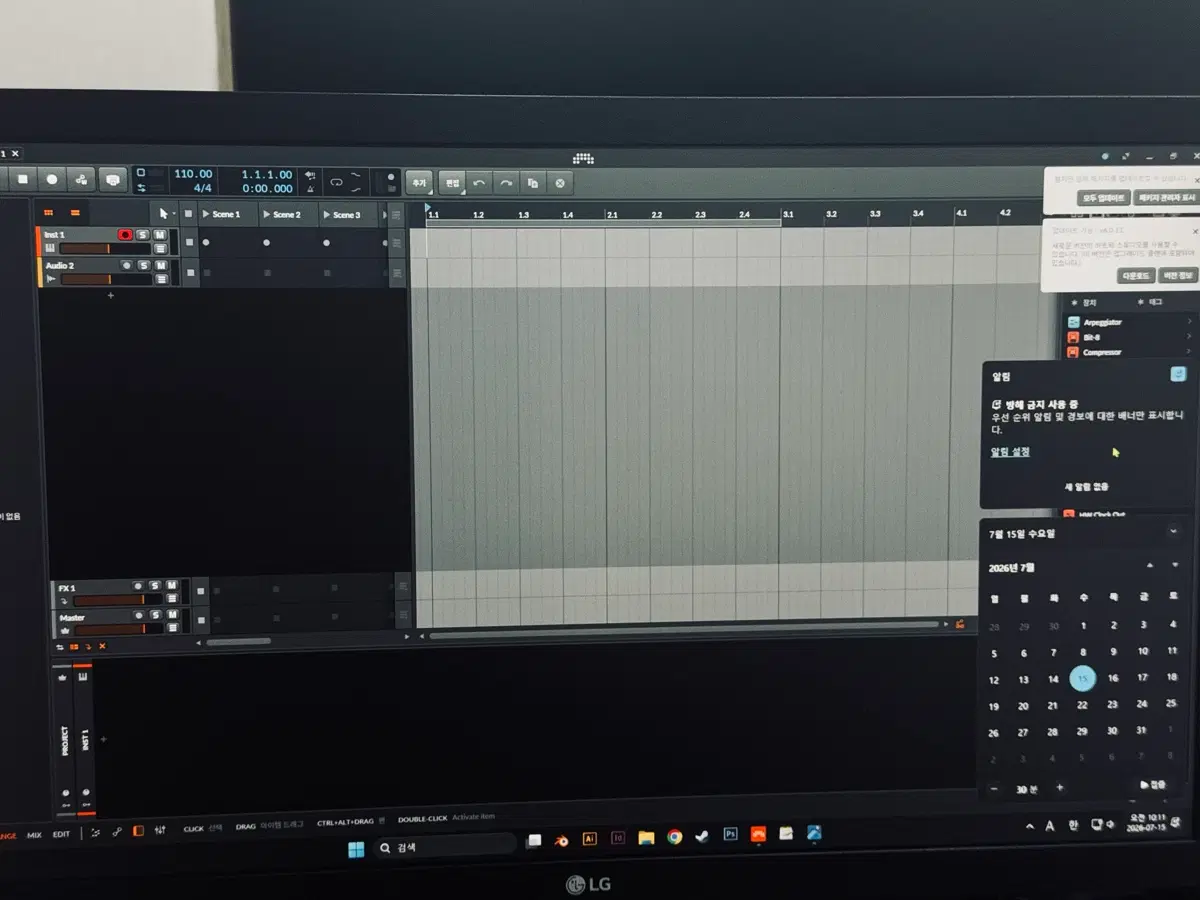Click the 추가 button in the toolbar

pos(419,183)
